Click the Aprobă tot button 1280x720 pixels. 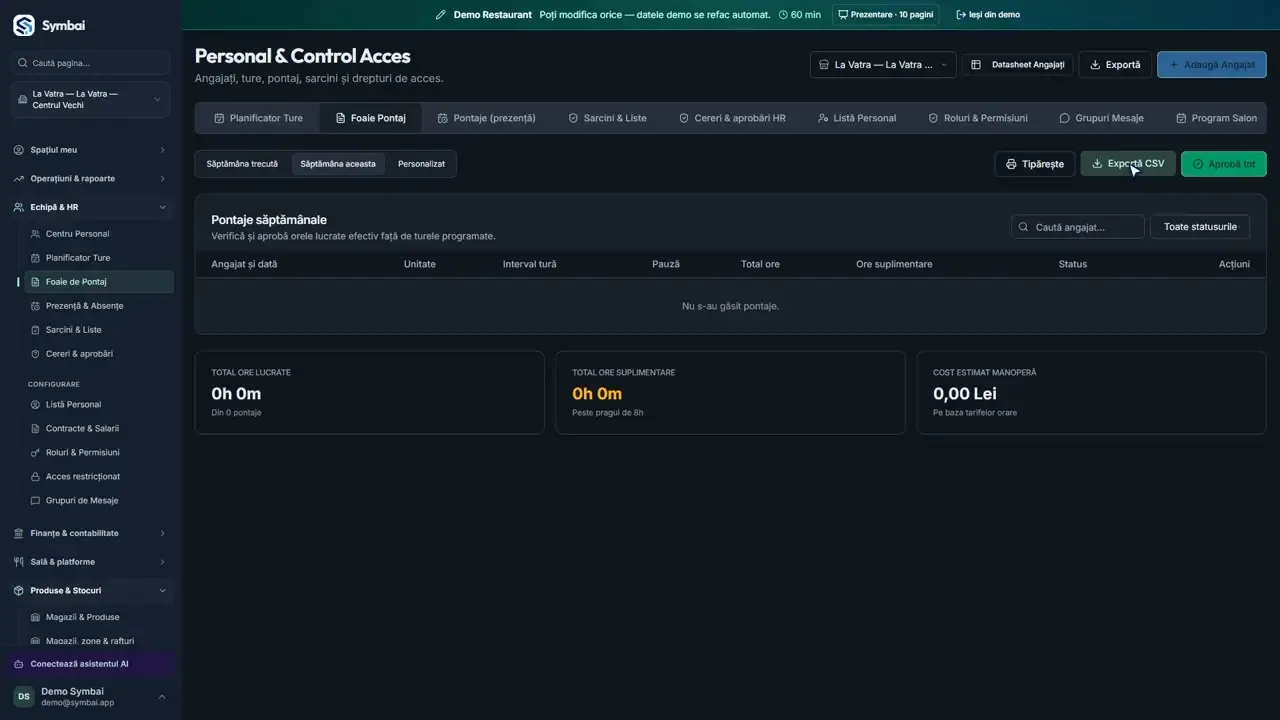click(x=1224, y=164)
